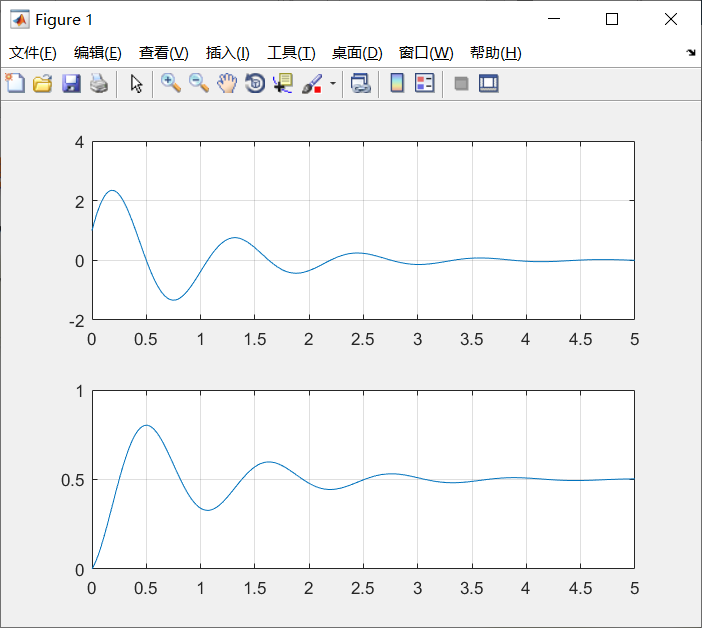The image size is (702, 628).
Task: Open the 桌面(D) menu
Action: click(357, 53)
